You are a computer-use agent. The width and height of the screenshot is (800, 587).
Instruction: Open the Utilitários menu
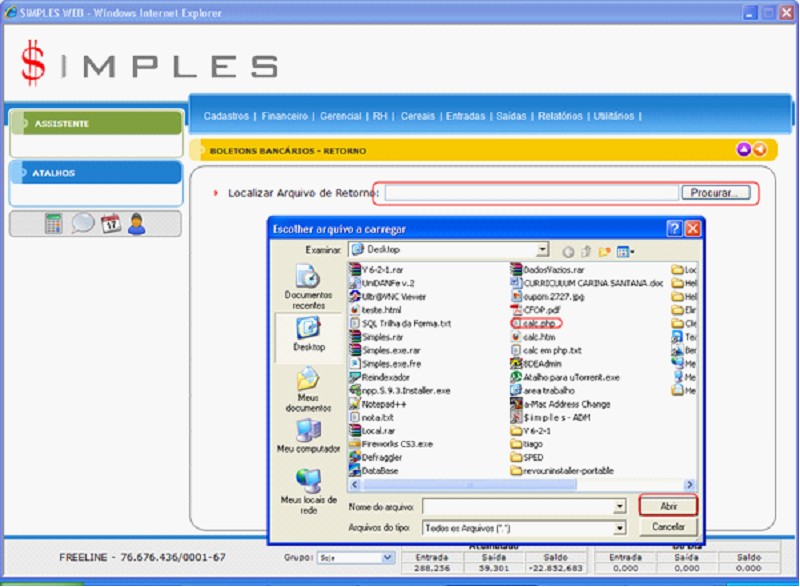click(x=613, y=116)
